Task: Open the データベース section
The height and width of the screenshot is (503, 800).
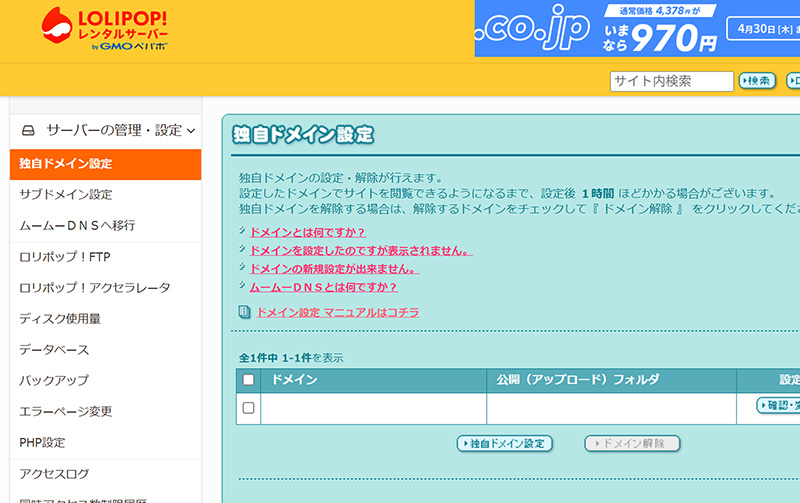Action: [x=54, y=349]
